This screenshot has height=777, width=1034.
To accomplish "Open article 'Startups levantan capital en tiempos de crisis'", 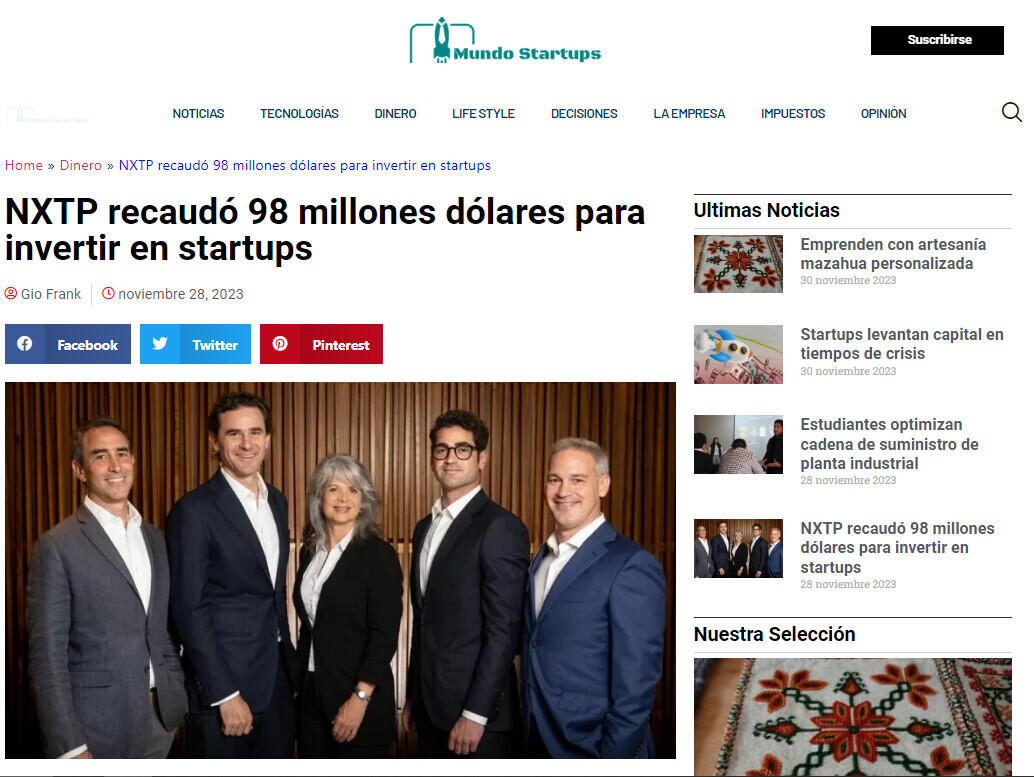I will point(902,344).
